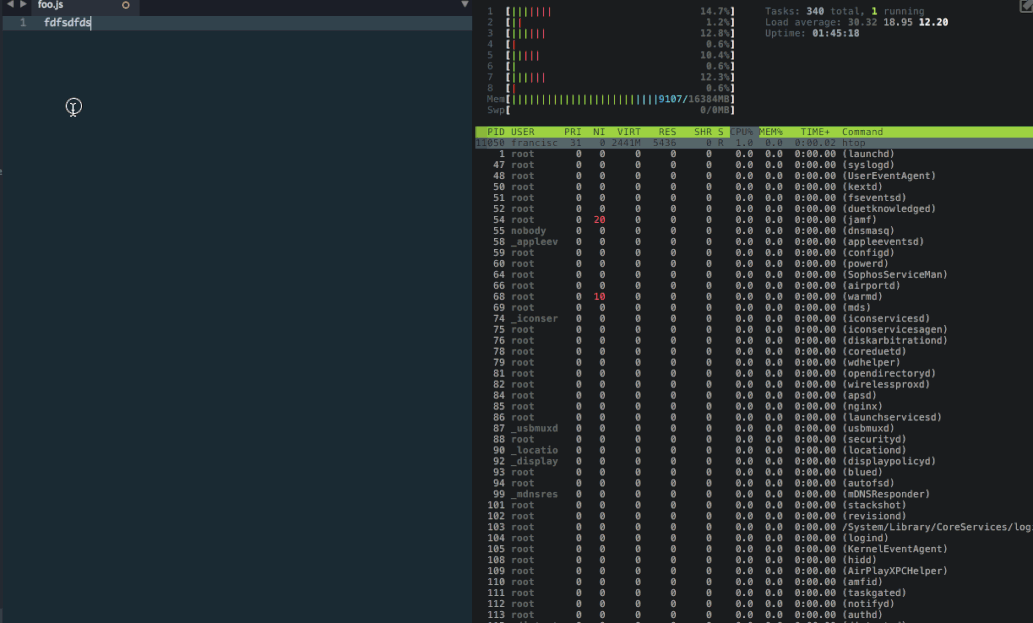Image resolution: width=1033 pixels, height=623 pixels.
Task: Select the (SophosServiceMan) process row
Action: click(x=754, y=275)
